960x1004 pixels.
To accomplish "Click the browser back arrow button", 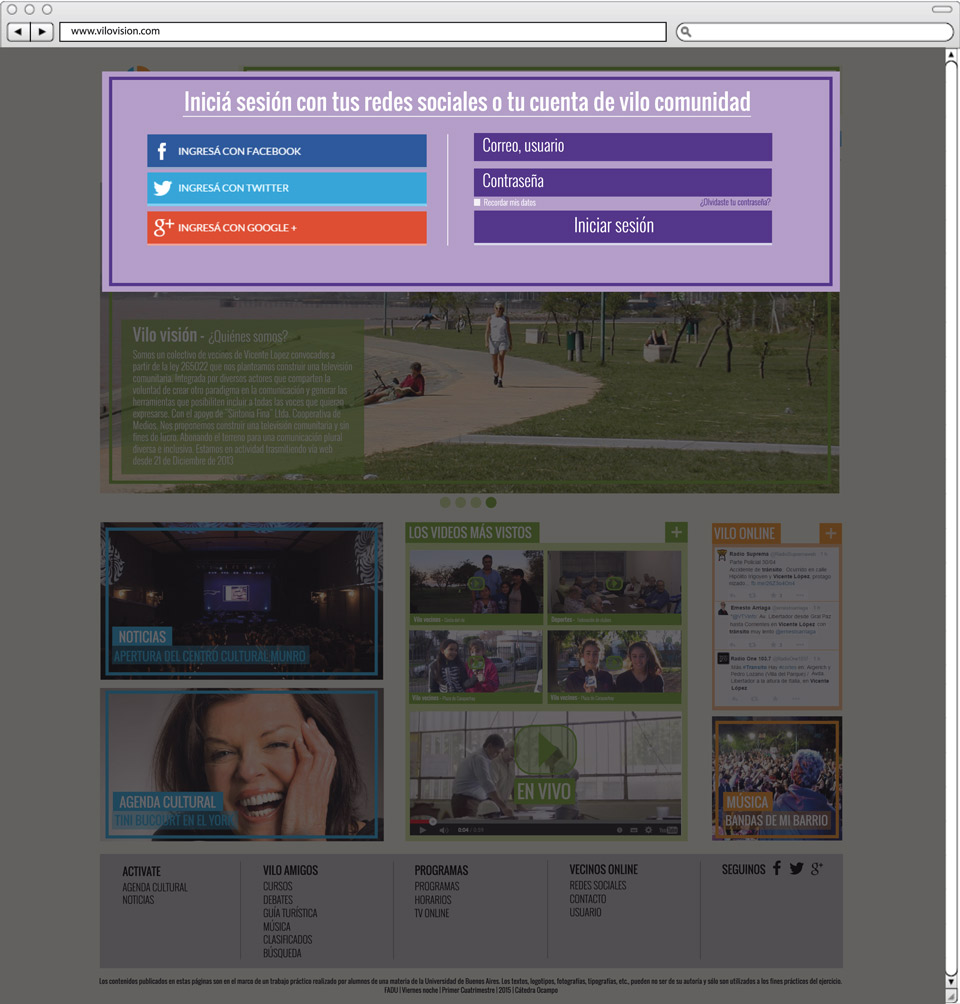I will 18,32.
